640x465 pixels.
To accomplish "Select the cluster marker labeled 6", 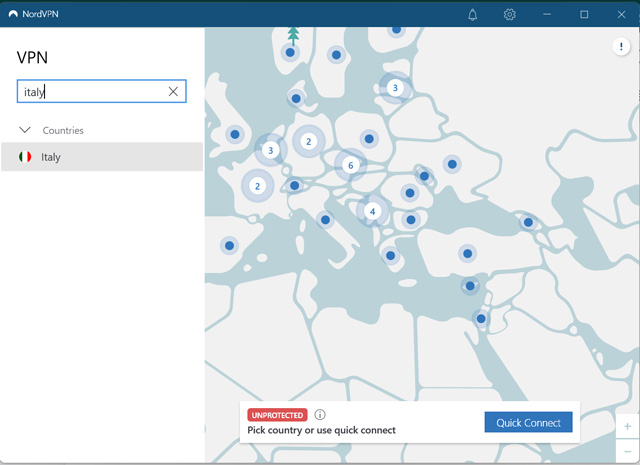I will click(350, 165).
